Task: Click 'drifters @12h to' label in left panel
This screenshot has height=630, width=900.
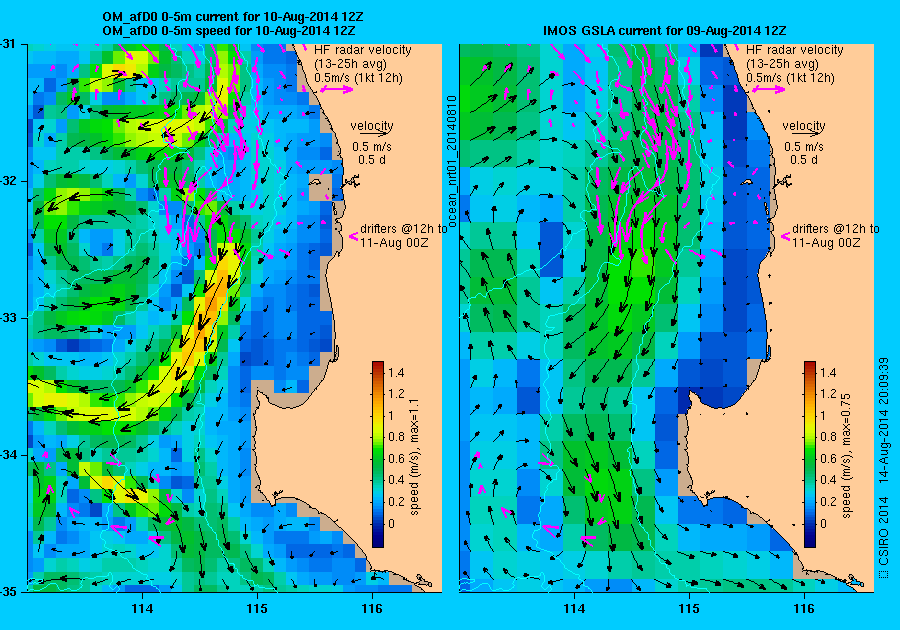Action: tap(404, 228)
